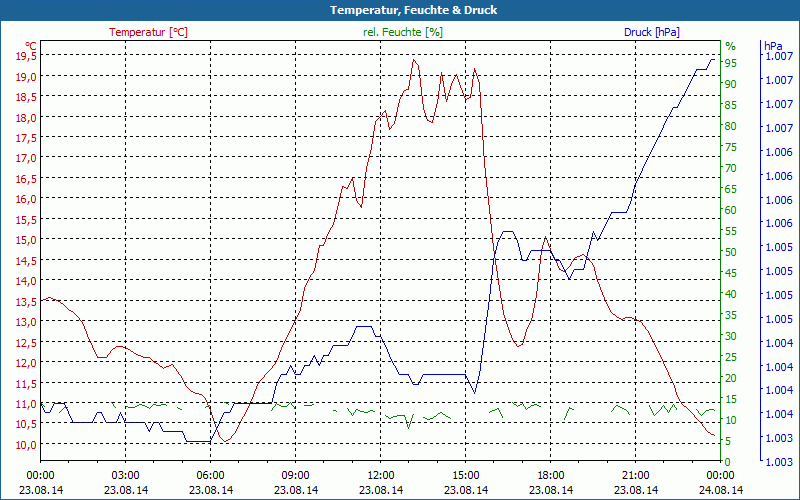Click the green '95' humidity axis value

pyautogui.click(x=731, y=63)
